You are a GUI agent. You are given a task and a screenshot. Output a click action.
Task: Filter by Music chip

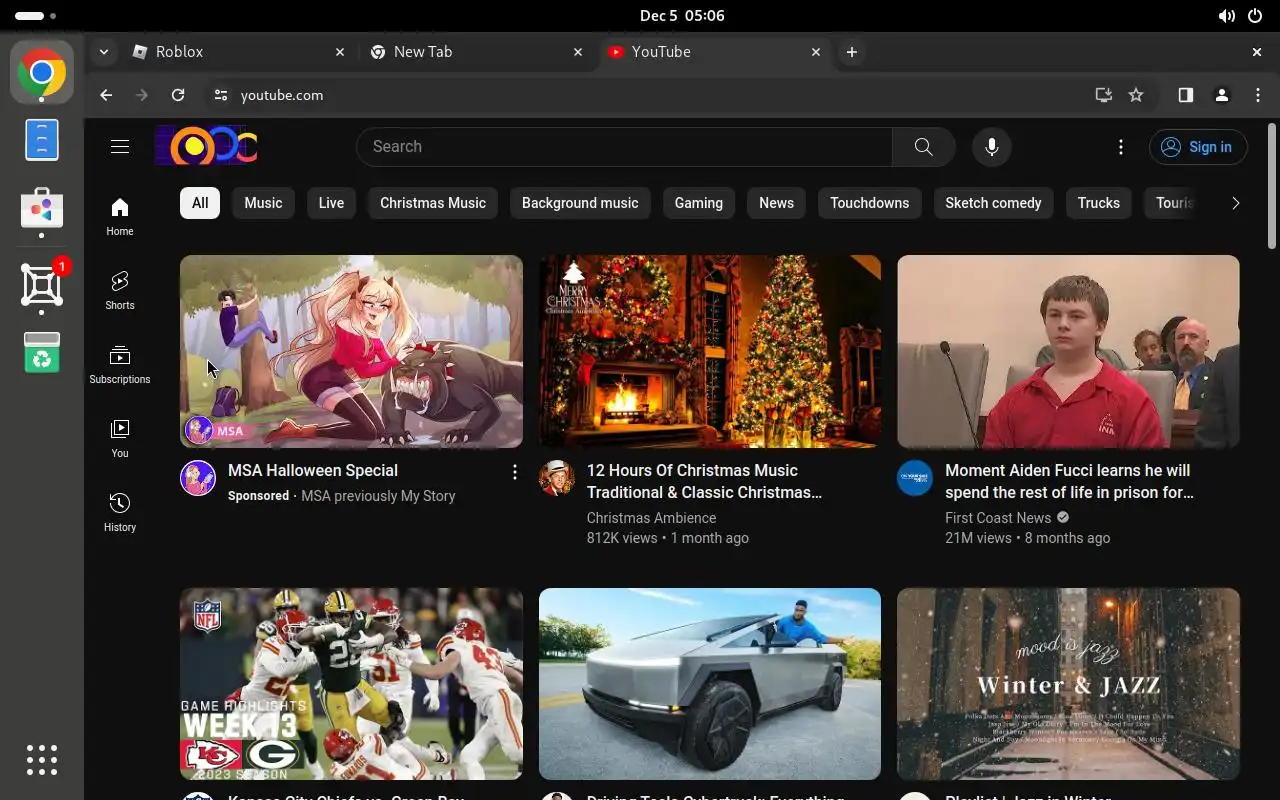coord(263,203)
